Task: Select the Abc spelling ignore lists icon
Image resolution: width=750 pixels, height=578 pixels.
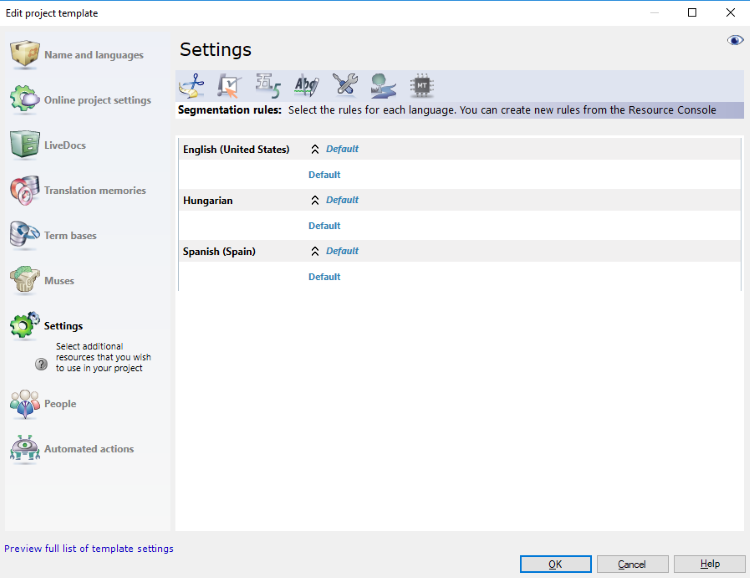Action: coord(305,86)
